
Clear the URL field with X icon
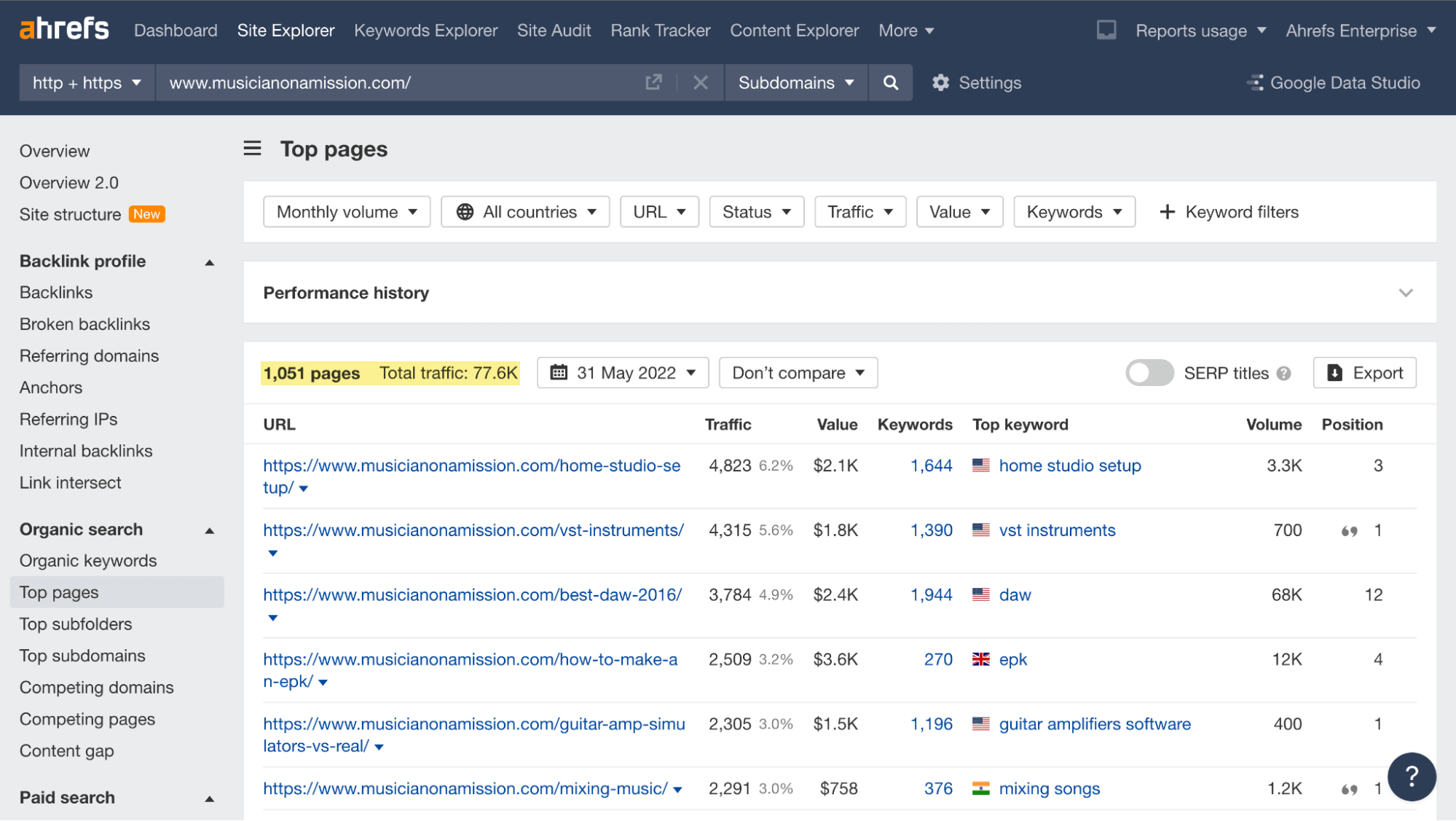coord(701,82)
